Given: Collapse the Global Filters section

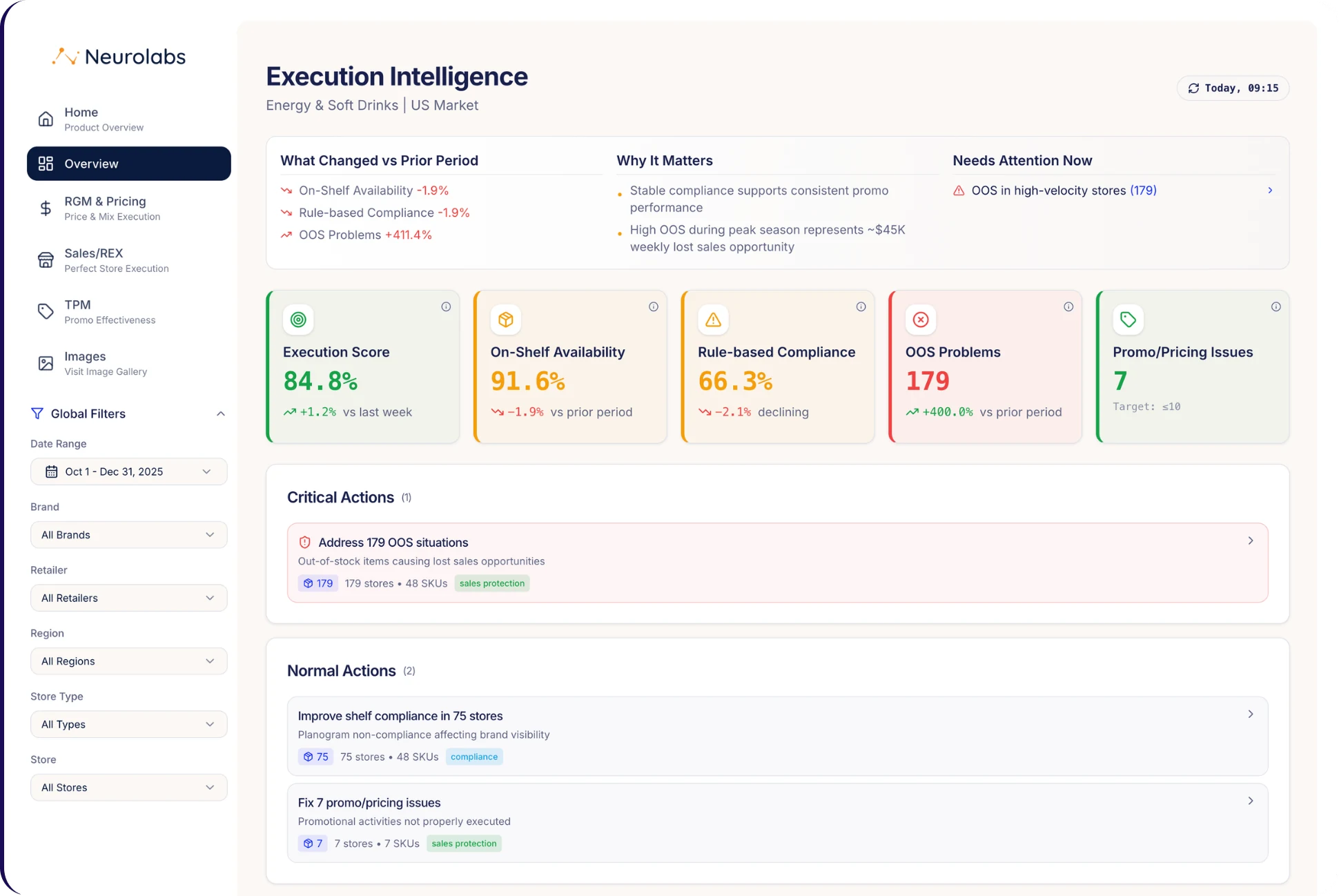Looking at the screenshot, I should (221, 413).
